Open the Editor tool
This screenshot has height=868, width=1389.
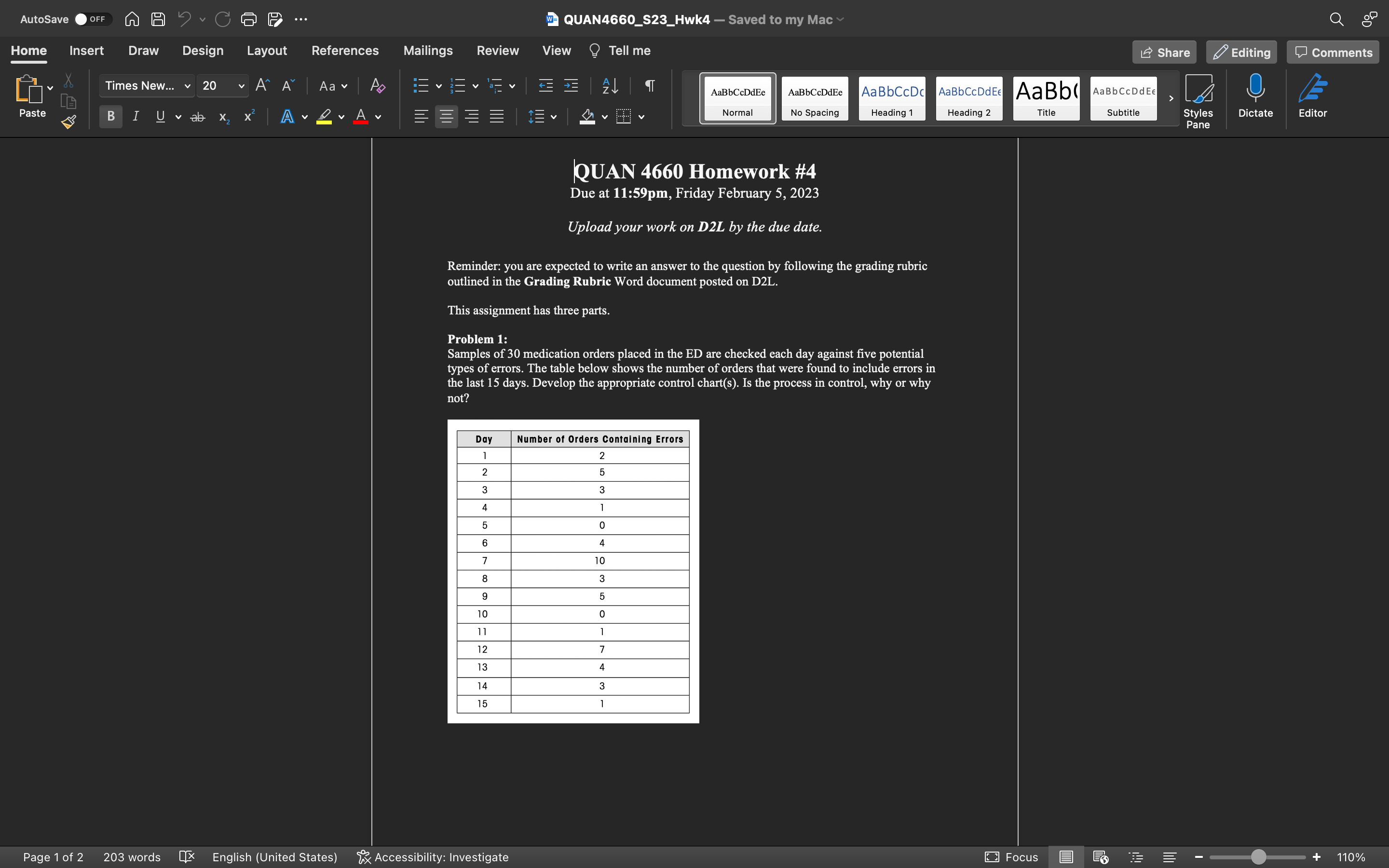(x=1312, y=95)
